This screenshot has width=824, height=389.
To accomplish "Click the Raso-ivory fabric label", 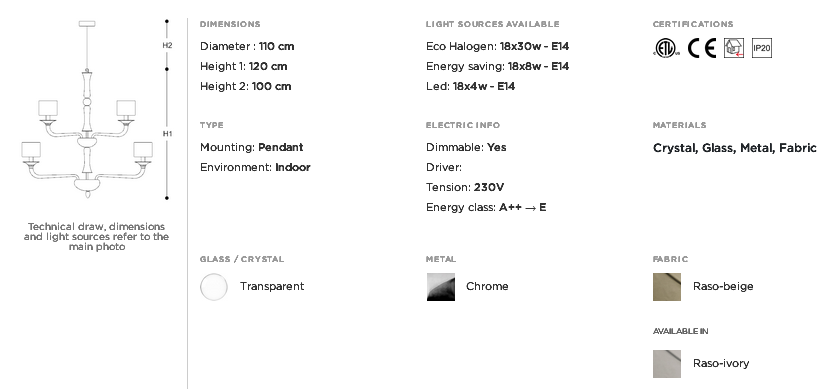I will (721, 363).
